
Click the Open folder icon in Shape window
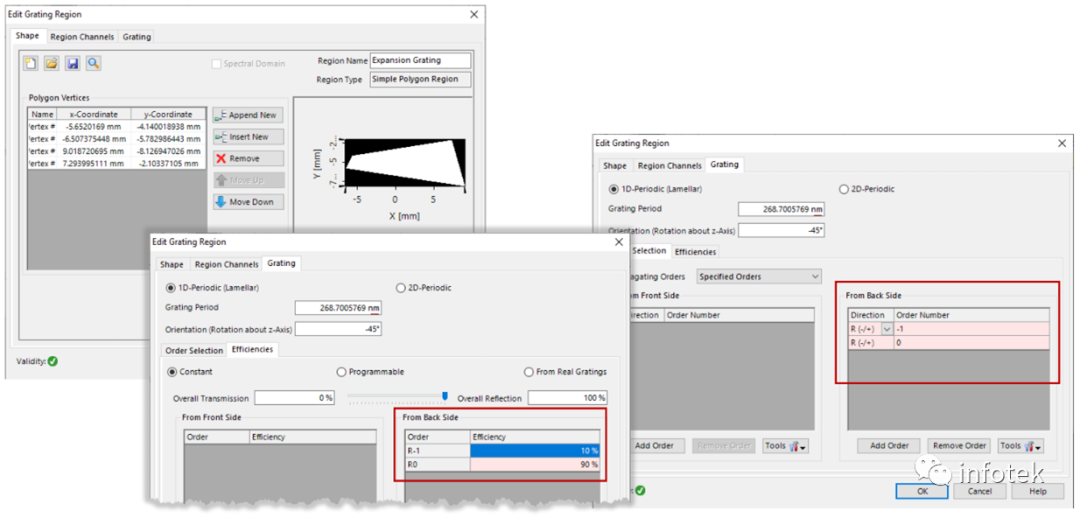52,63
